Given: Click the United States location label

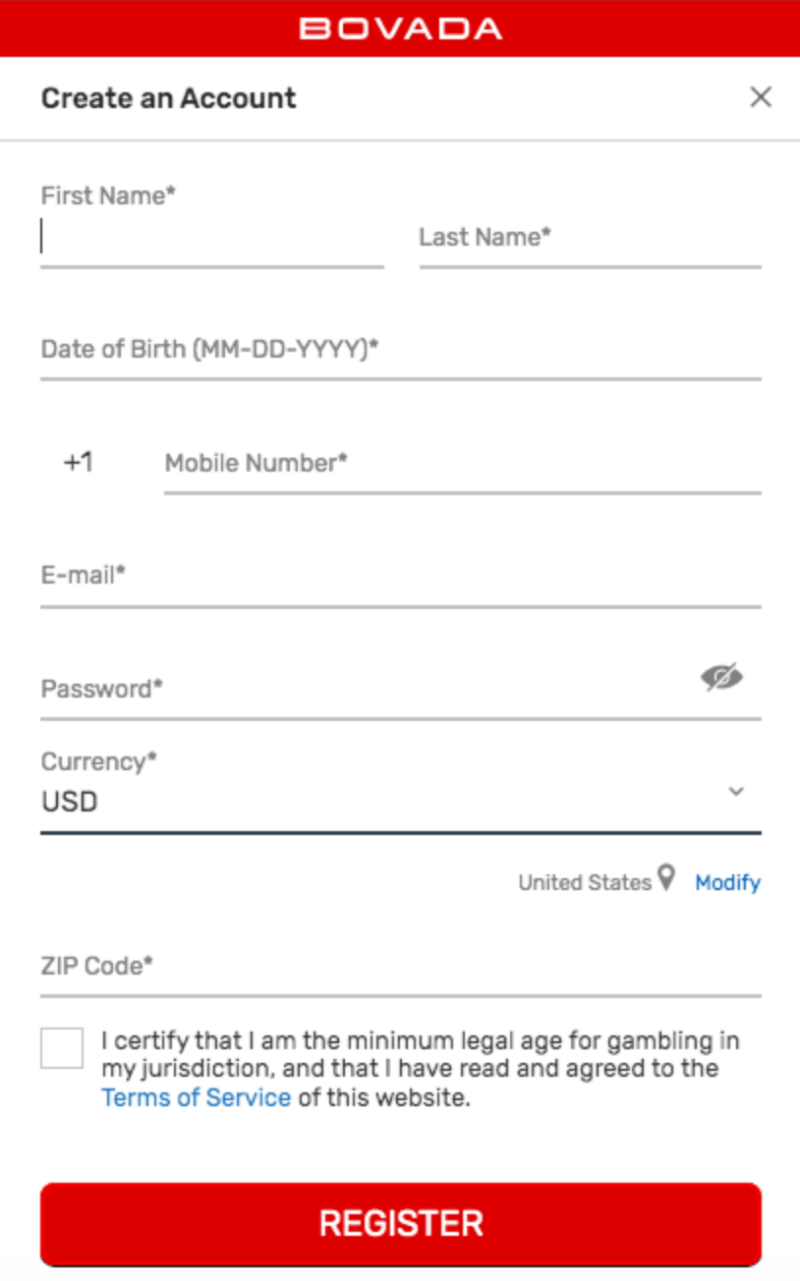Looking at the screenshot, I should pyautogui.click(x=584, y=882).
